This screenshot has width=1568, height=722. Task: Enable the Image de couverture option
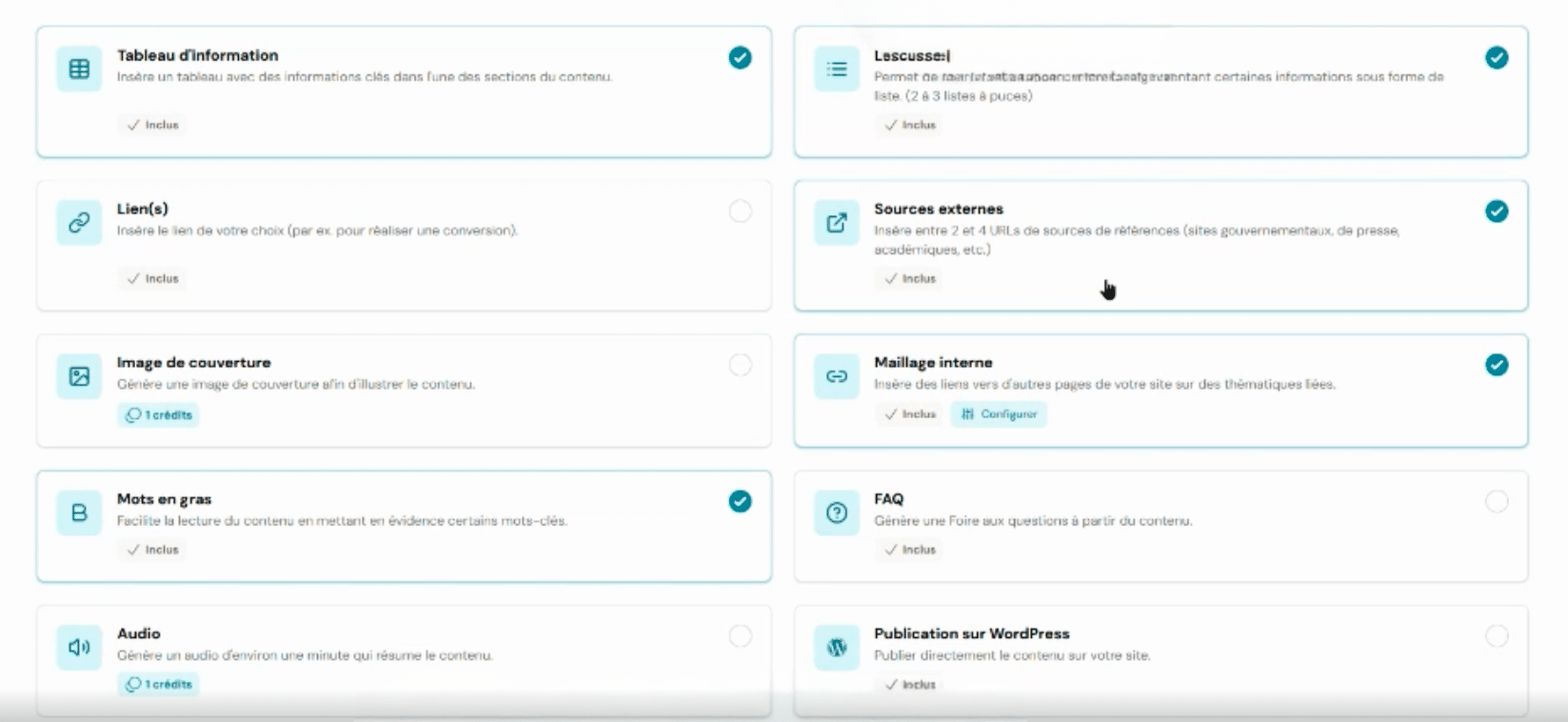tap(740, 365)
